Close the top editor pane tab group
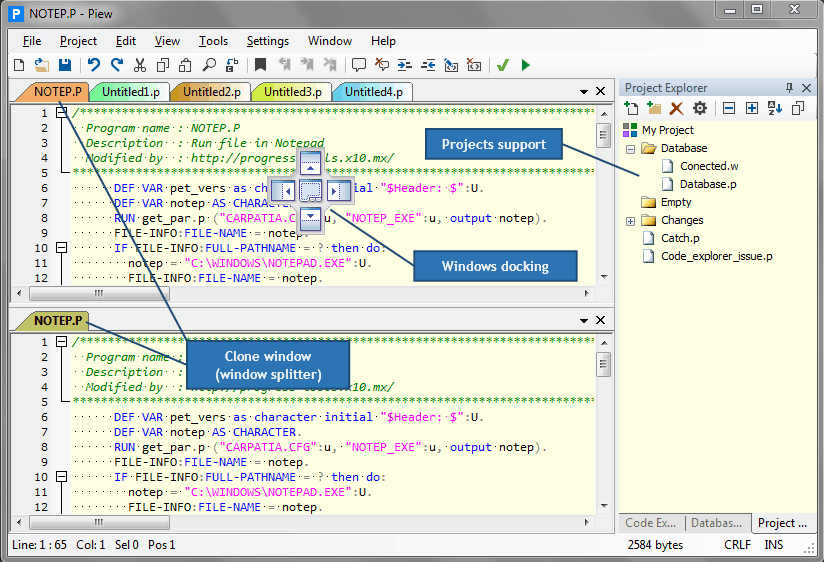Screen dimensions: 824x562 tap(601, 91)
